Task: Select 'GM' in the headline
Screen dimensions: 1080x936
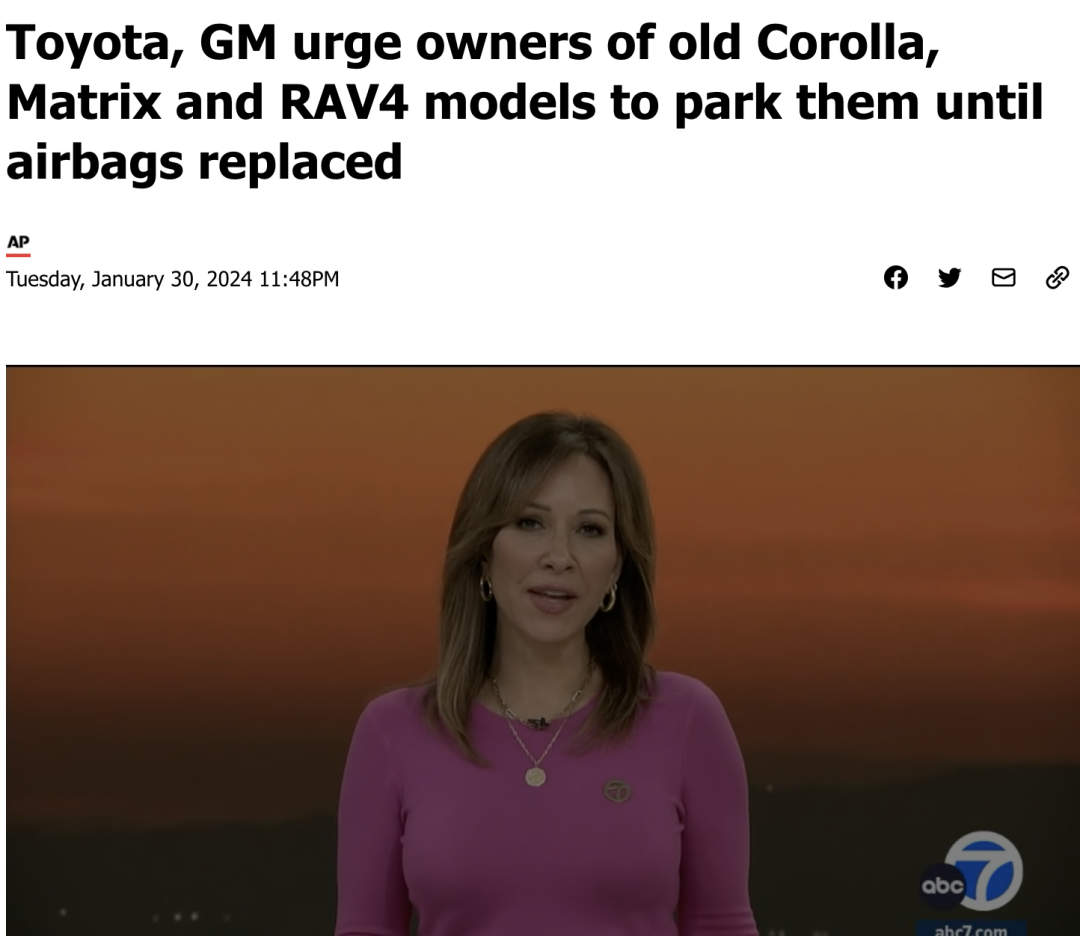Action: click(x=238, y=43)
